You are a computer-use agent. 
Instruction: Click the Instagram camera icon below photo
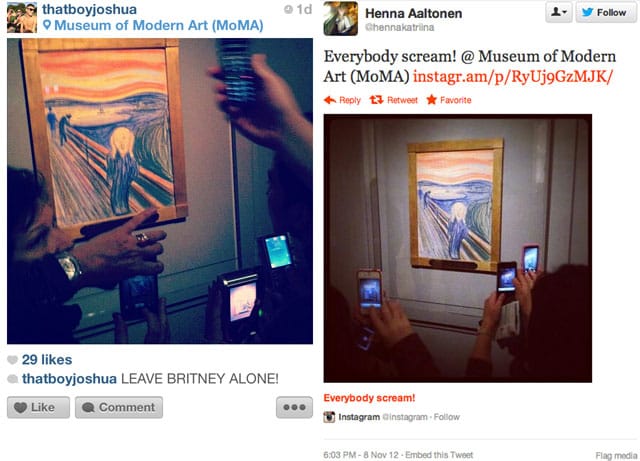tap(329, 417)
